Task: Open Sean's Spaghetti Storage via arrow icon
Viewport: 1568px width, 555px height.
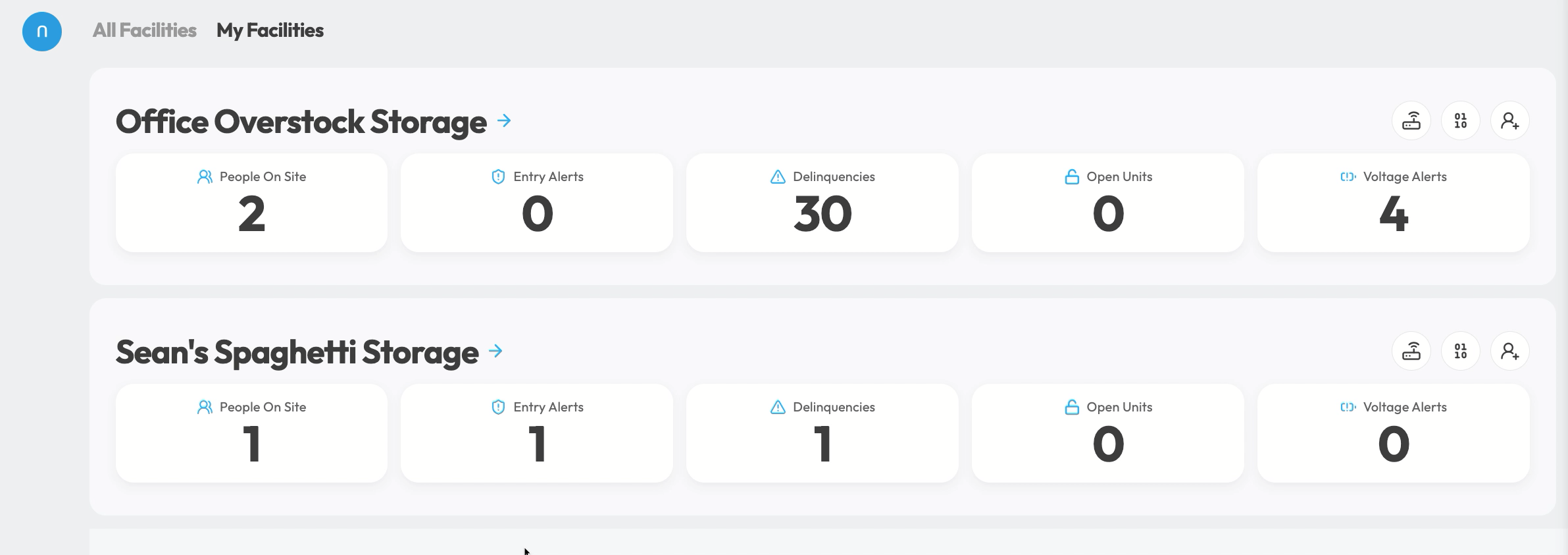Action: (495, 351)
